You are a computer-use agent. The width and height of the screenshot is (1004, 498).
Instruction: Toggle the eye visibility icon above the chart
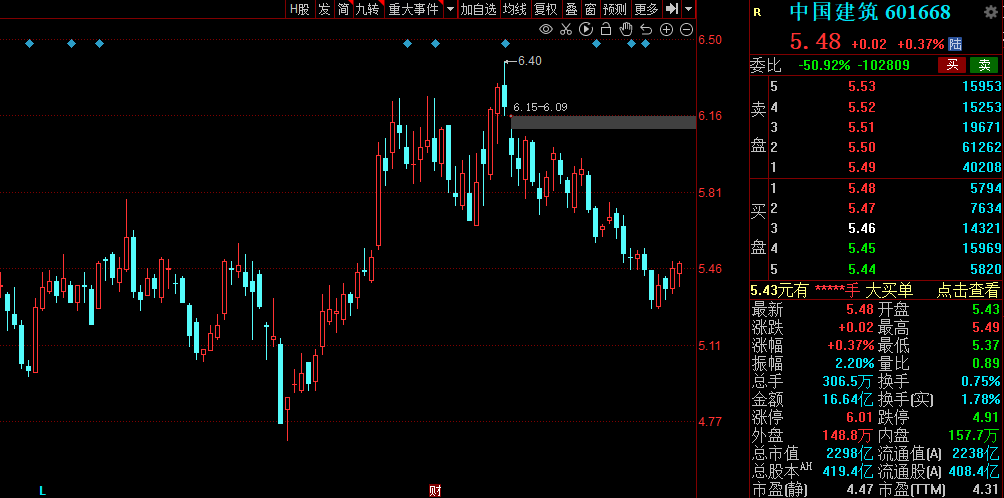[x=546, y=30]
